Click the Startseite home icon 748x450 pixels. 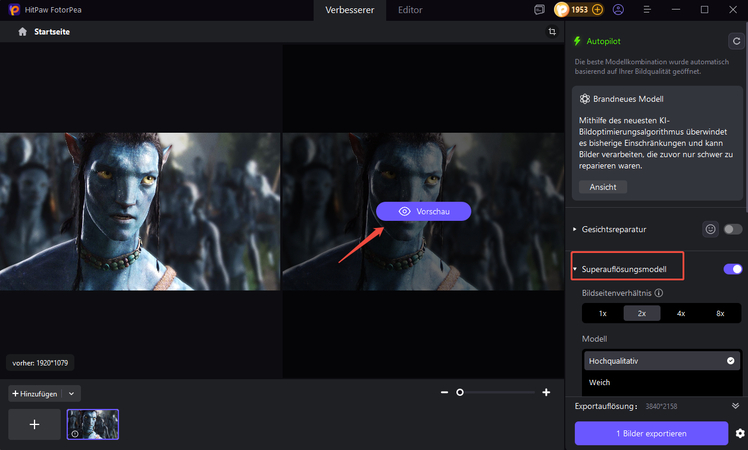pos(22,32)
